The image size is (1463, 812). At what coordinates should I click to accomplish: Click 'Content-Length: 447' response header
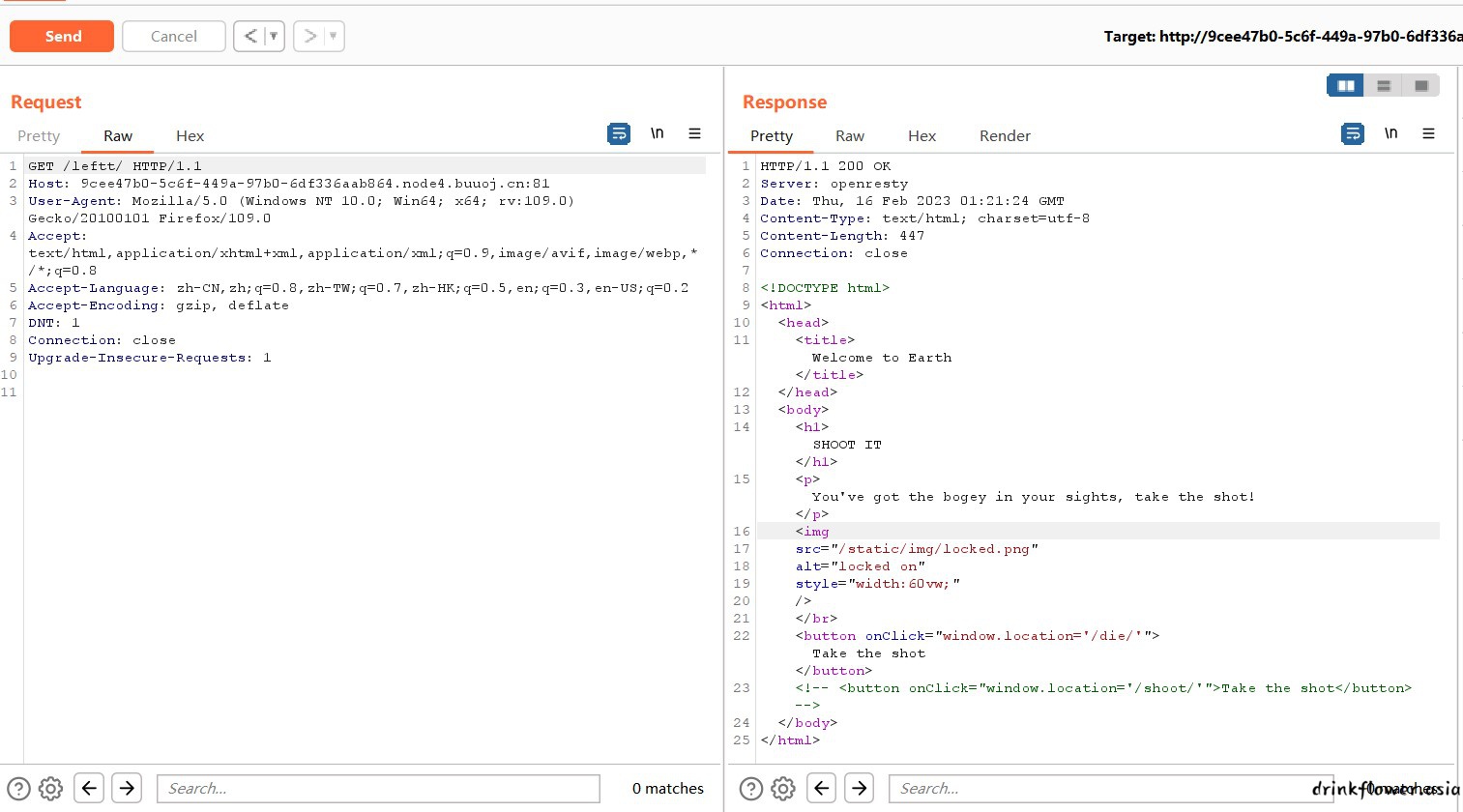point(842,236)
